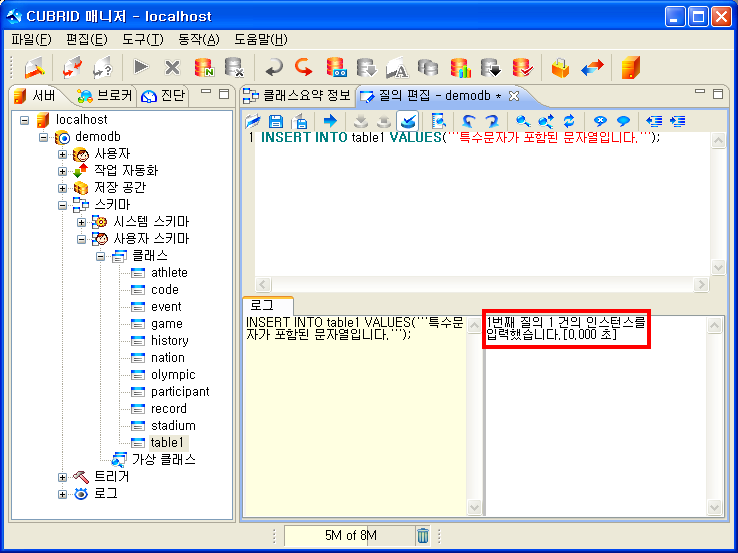The width and height of the screenshot is (738, 553).
Task: Expand the 트리거 node
Action: (63, 477)
